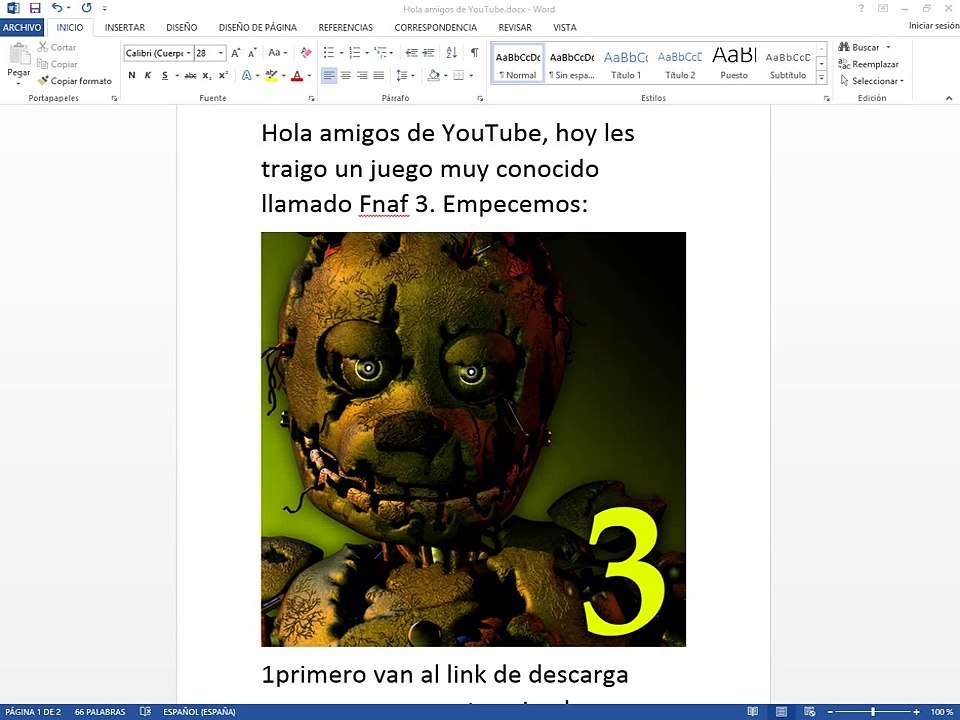
Task: Switch to web layout view in the status bar
Action: tap(809, 711)
